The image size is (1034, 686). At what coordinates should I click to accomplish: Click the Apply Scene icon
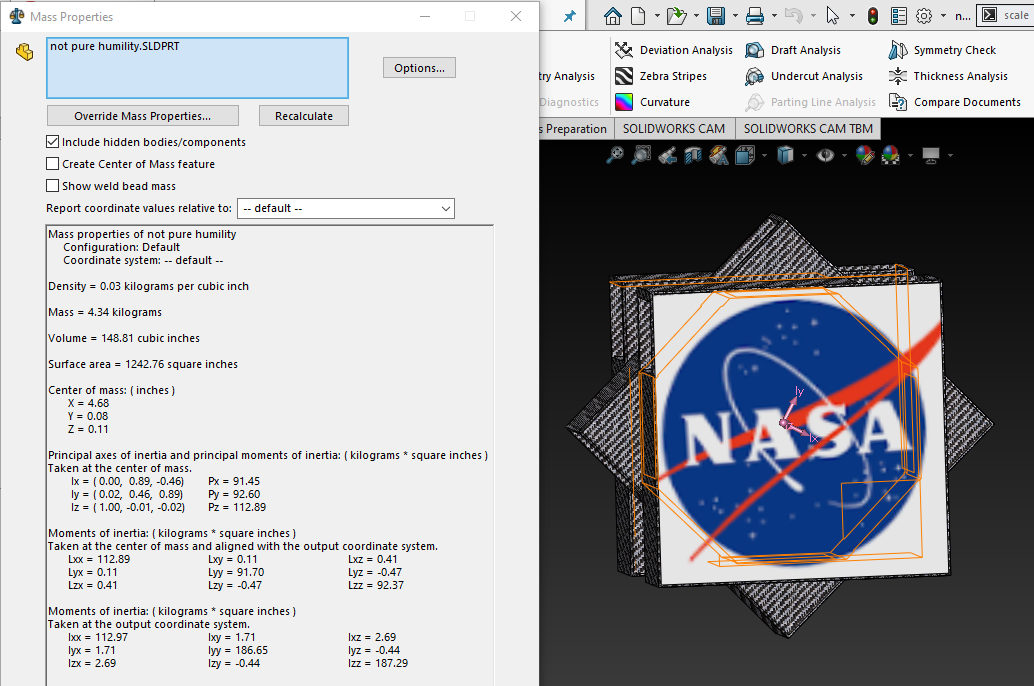pos(890,156)
